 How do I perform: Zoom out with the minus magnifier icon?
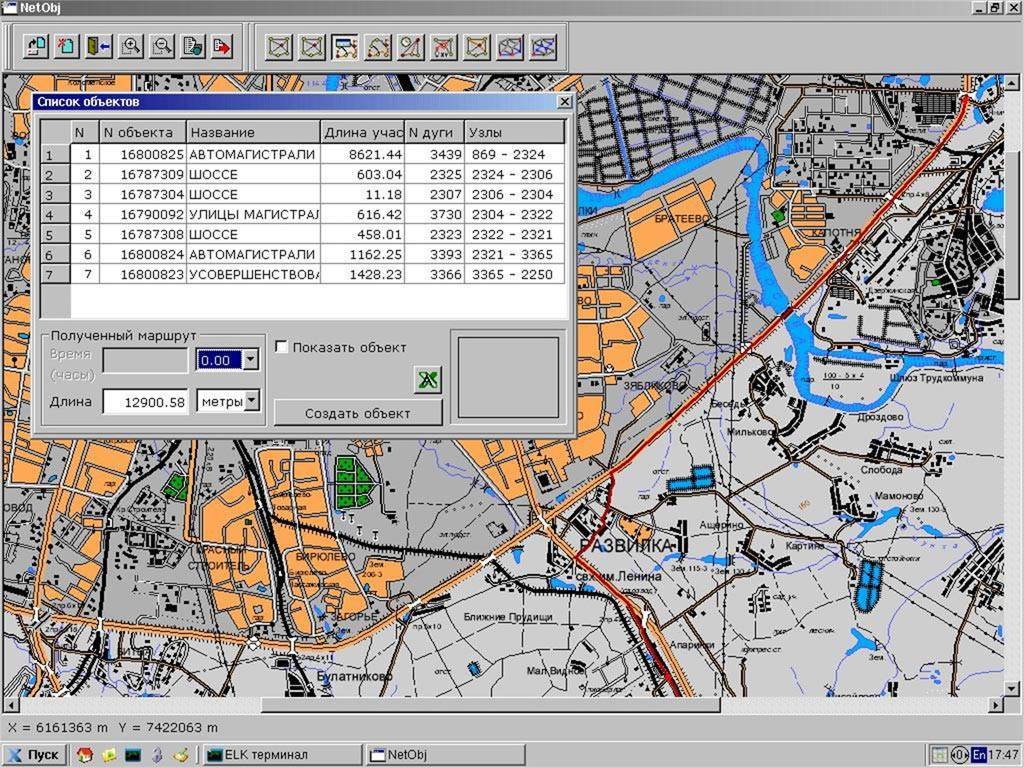click(162, 46)
